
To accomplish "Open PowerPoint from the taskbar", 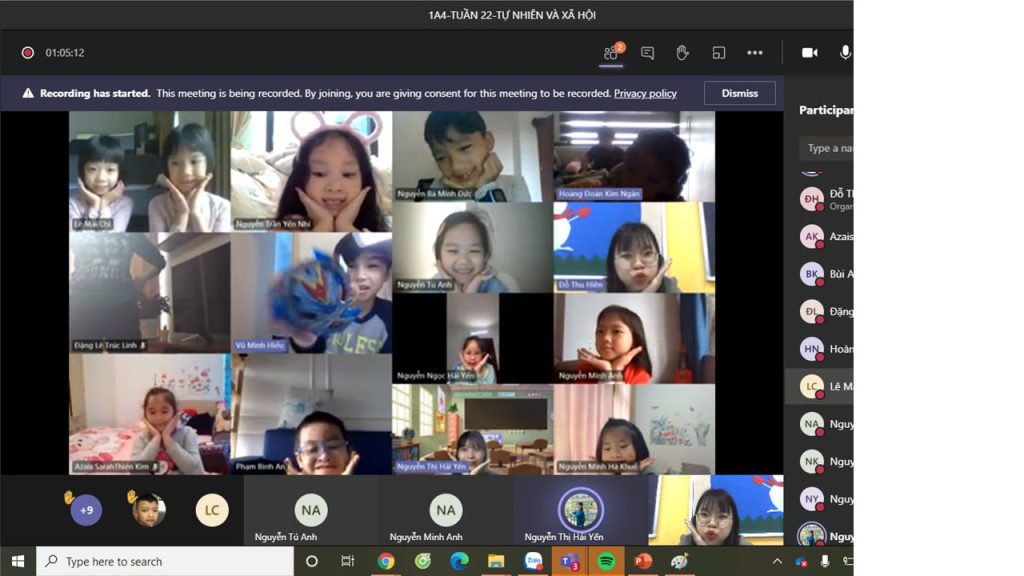I will [643, 561].
